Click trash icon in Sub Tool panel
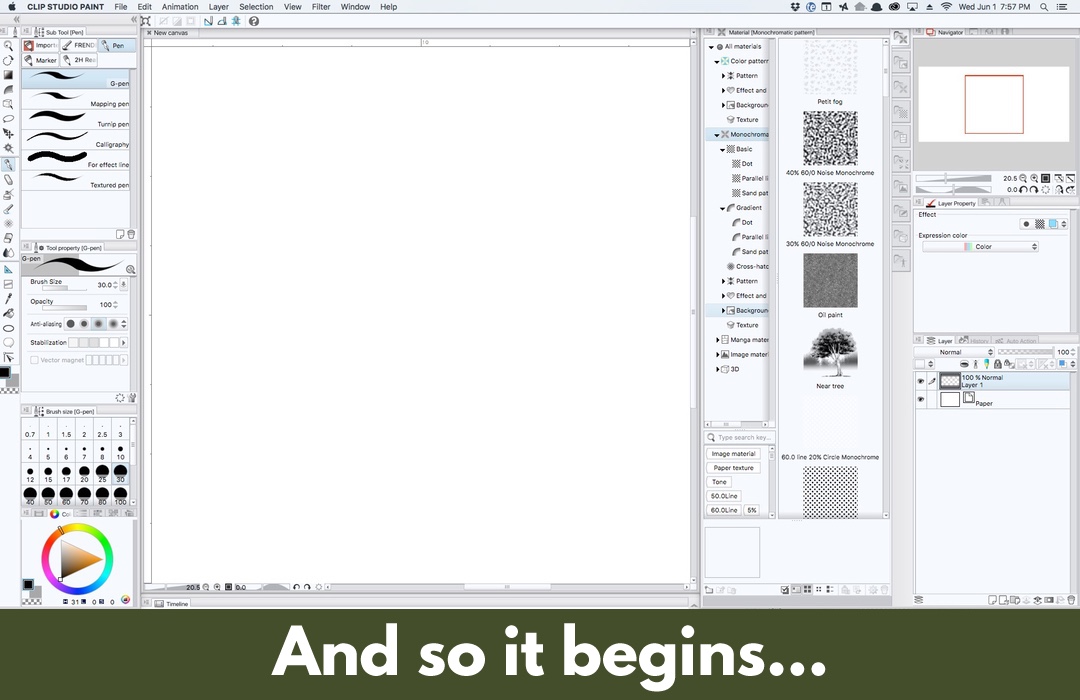The width and height of the screenshot is (1080, 700). tap(131, 234)
